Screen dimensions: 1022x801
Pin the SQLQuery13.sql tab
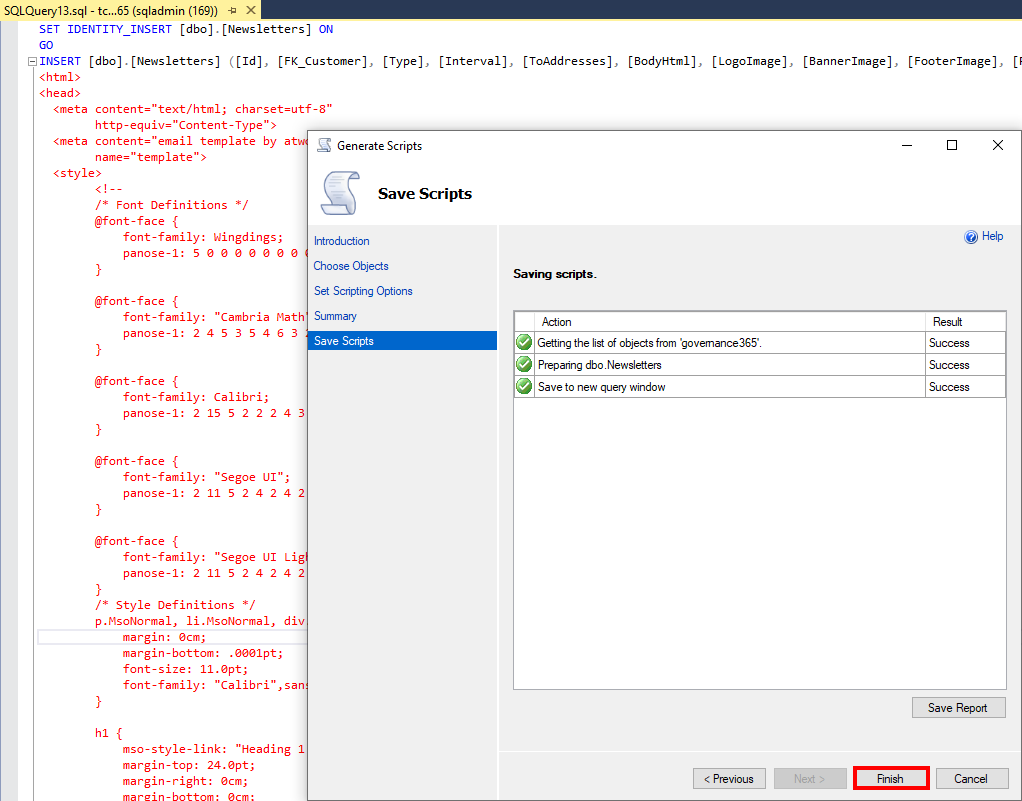[x=232, y=10]
